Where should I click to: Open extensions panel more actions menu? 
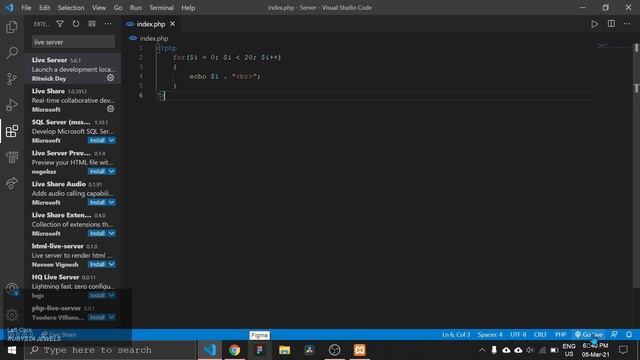108,24
